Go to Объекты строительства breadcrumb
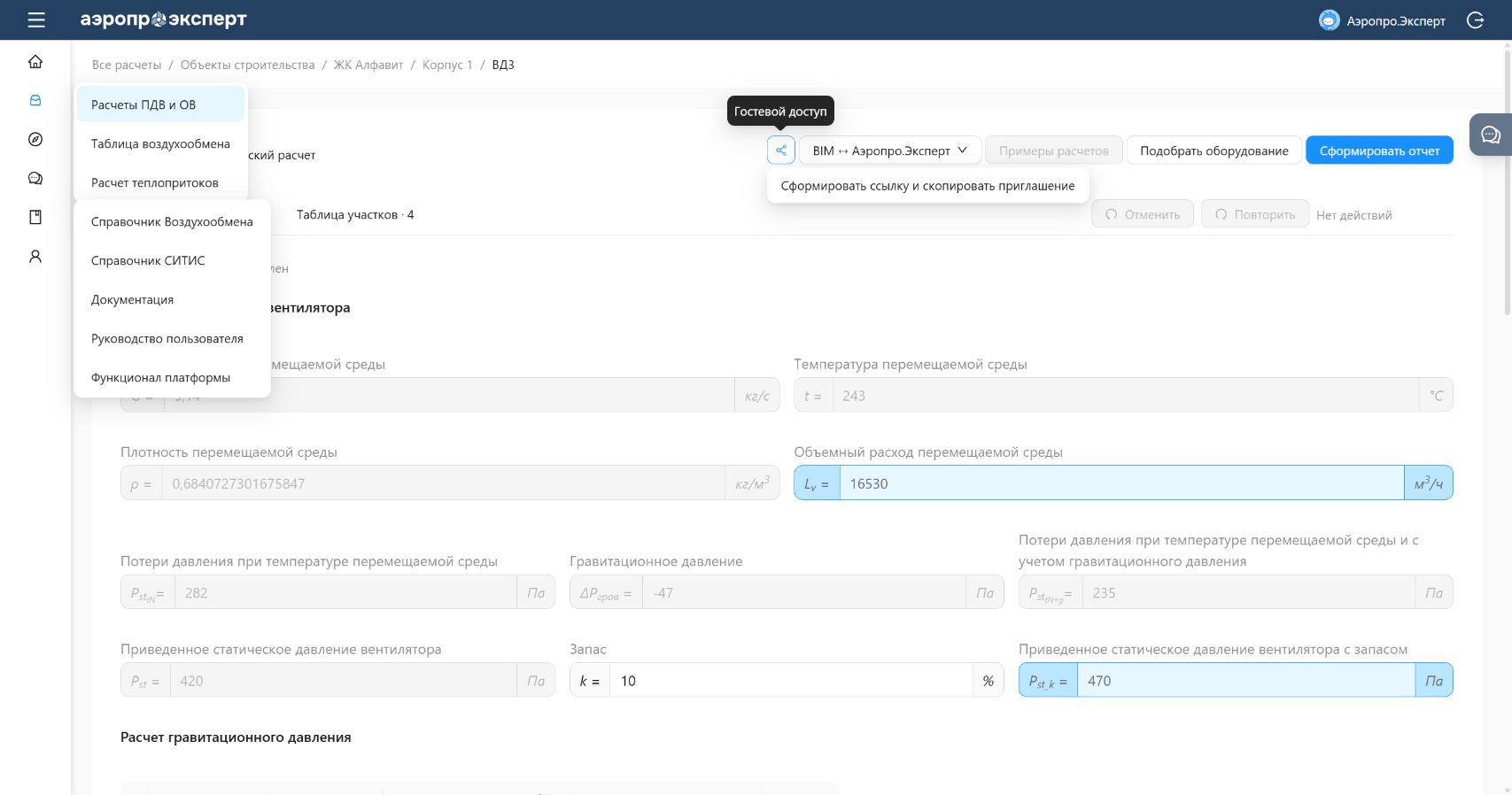This screenshot has width=1512, height=795. (247, 65)
